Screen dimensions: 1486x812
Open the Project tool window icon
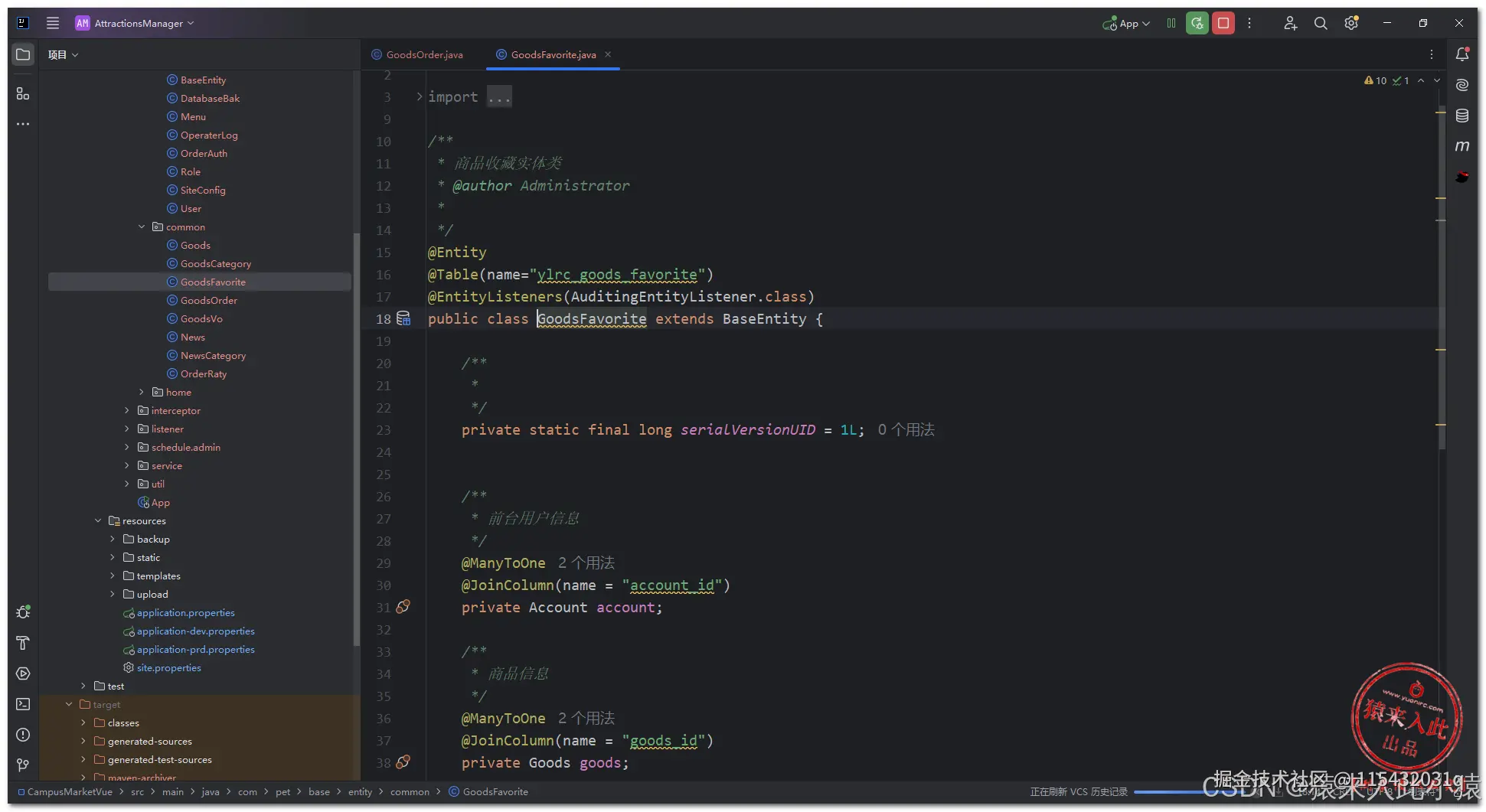click(23, 54)
